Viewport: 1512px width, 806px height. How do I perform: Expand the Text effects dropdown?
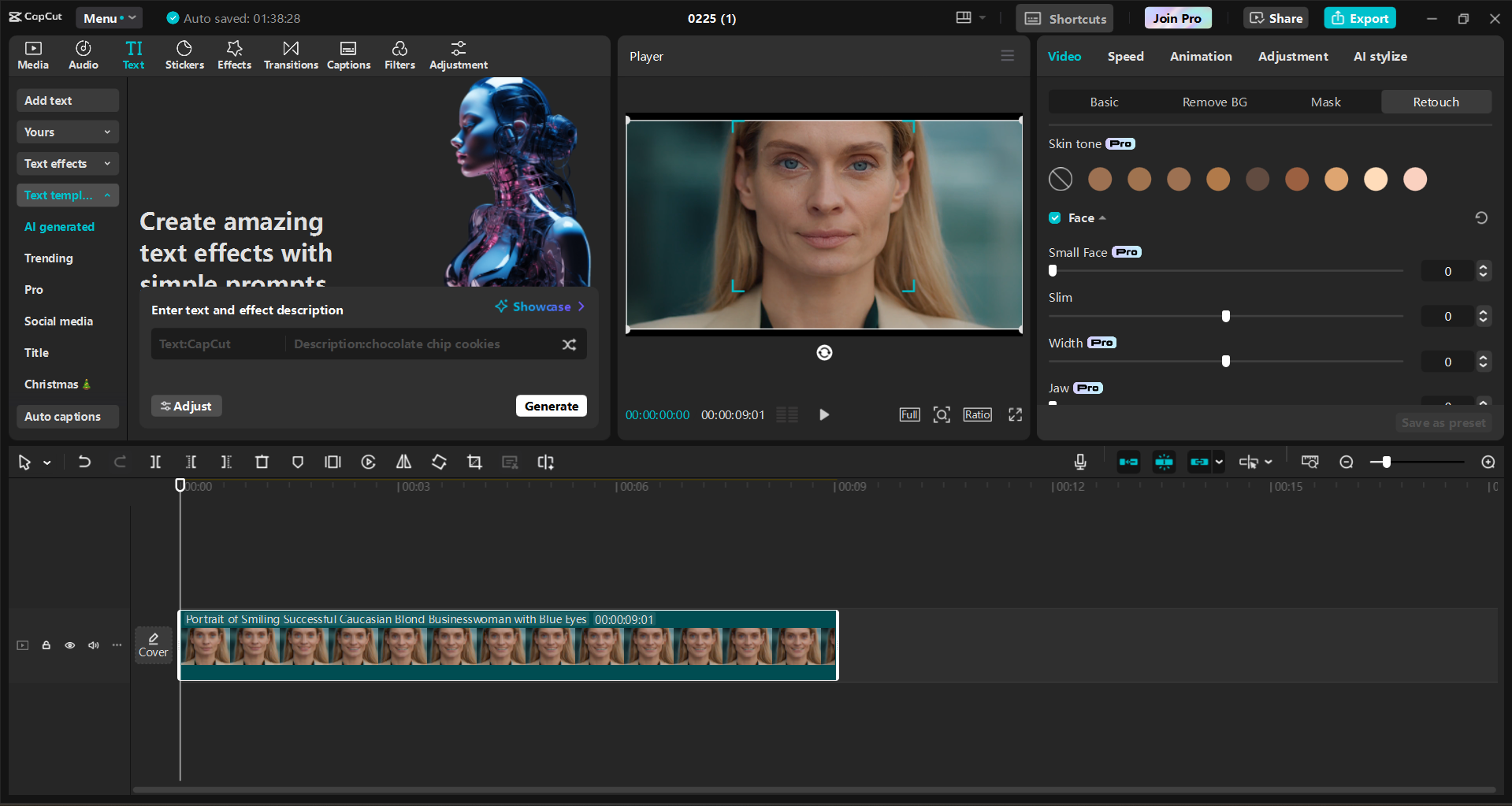[x=67, y=164]
